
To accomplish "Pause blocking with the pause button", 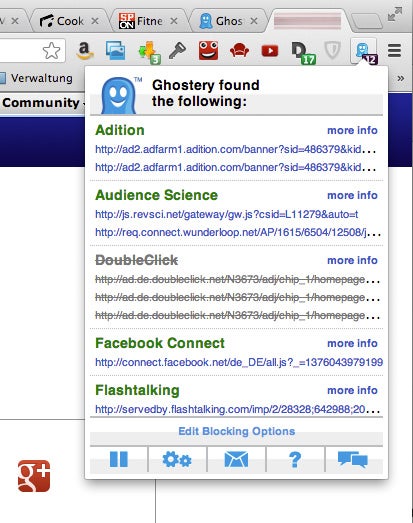I will (119, 459).
